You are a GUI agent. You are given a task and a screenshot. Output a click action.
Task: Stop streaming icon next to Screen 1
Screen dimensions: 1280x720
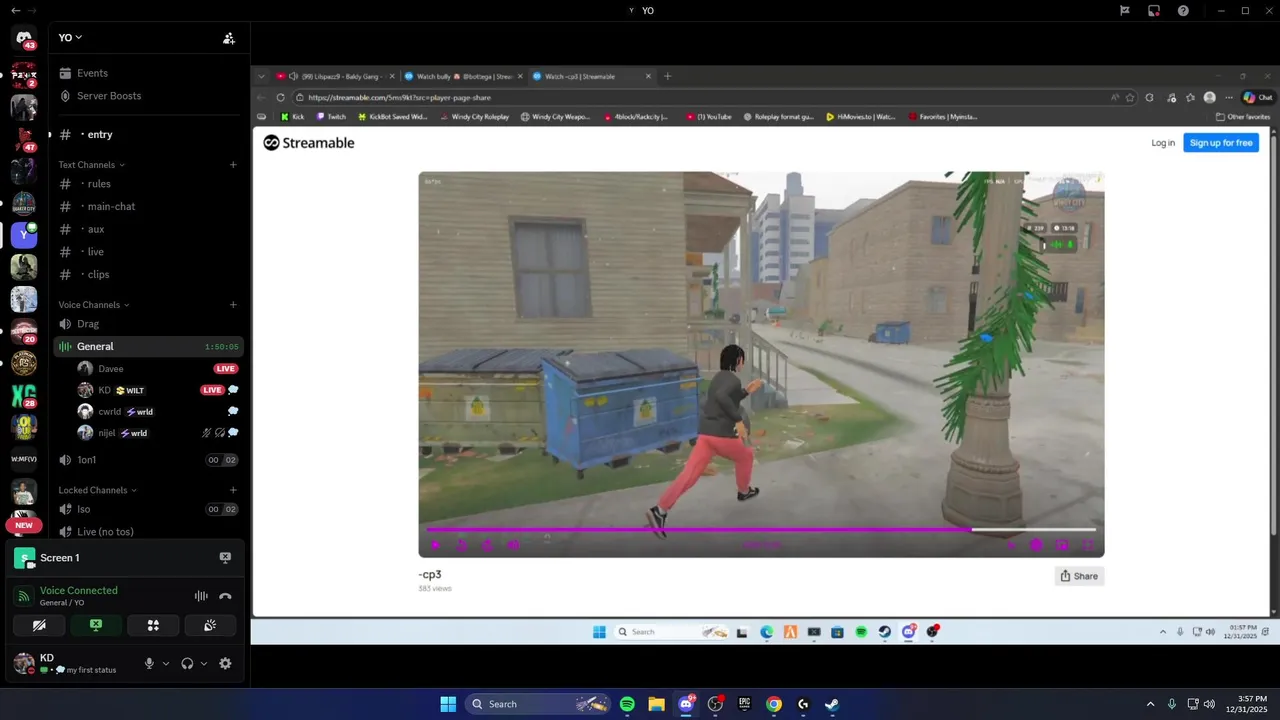pos(225,558)
